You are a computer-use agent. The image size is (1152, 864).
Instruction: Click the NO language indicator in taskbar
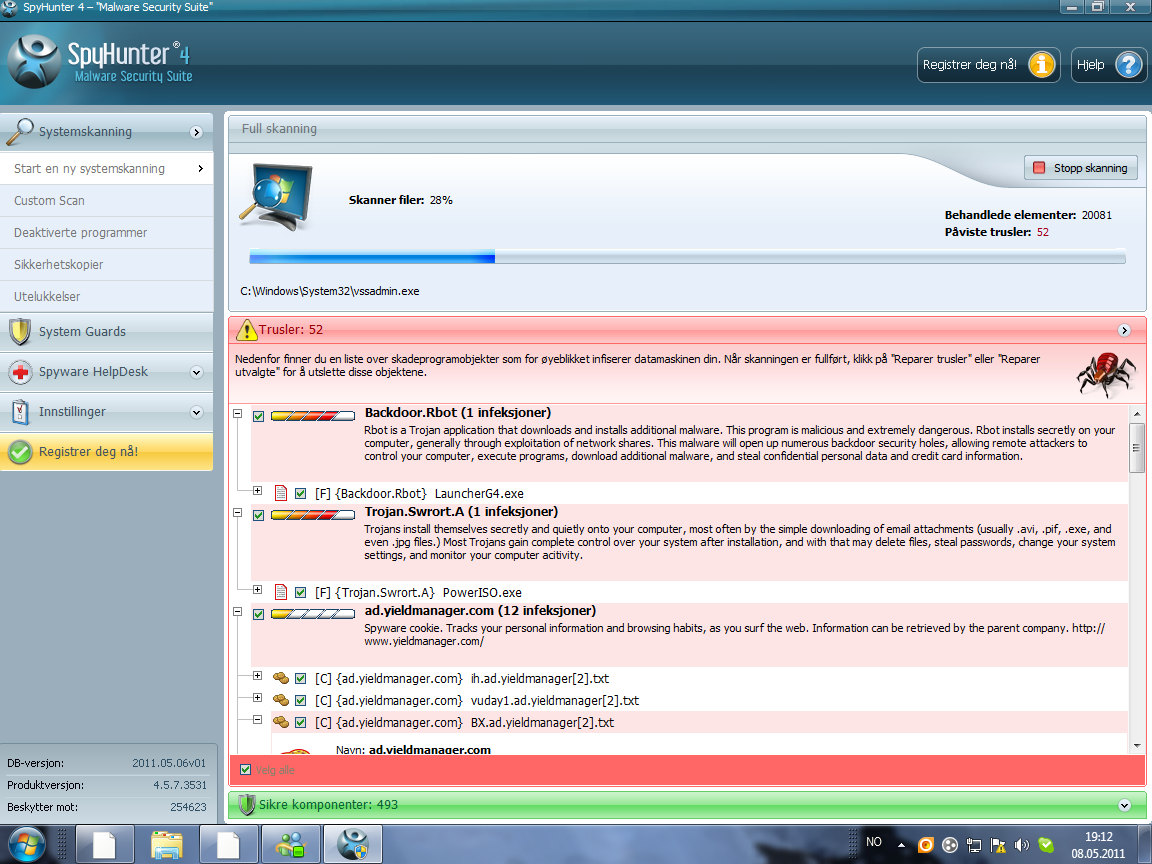coord(874,842)
